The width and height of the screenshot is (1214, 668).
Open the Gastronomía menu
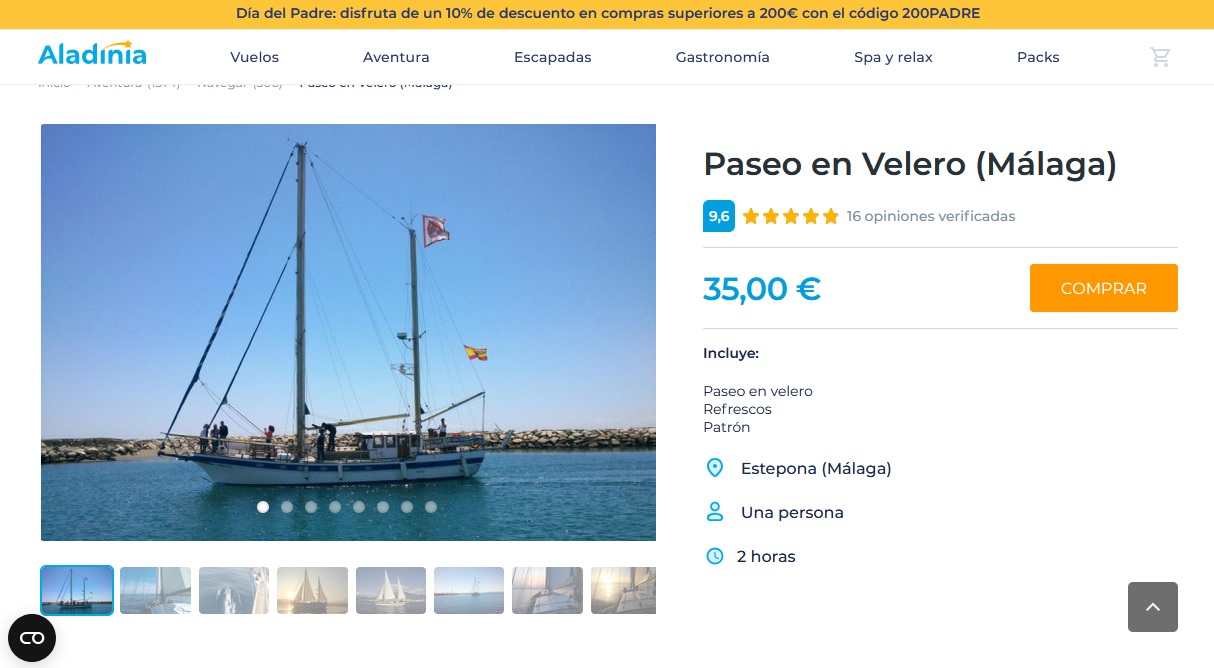pos(722,57)
